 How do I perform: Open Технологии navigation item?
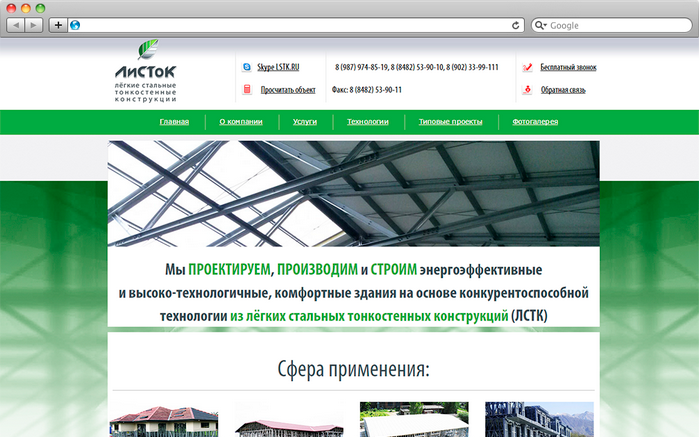tap(367, 122)
